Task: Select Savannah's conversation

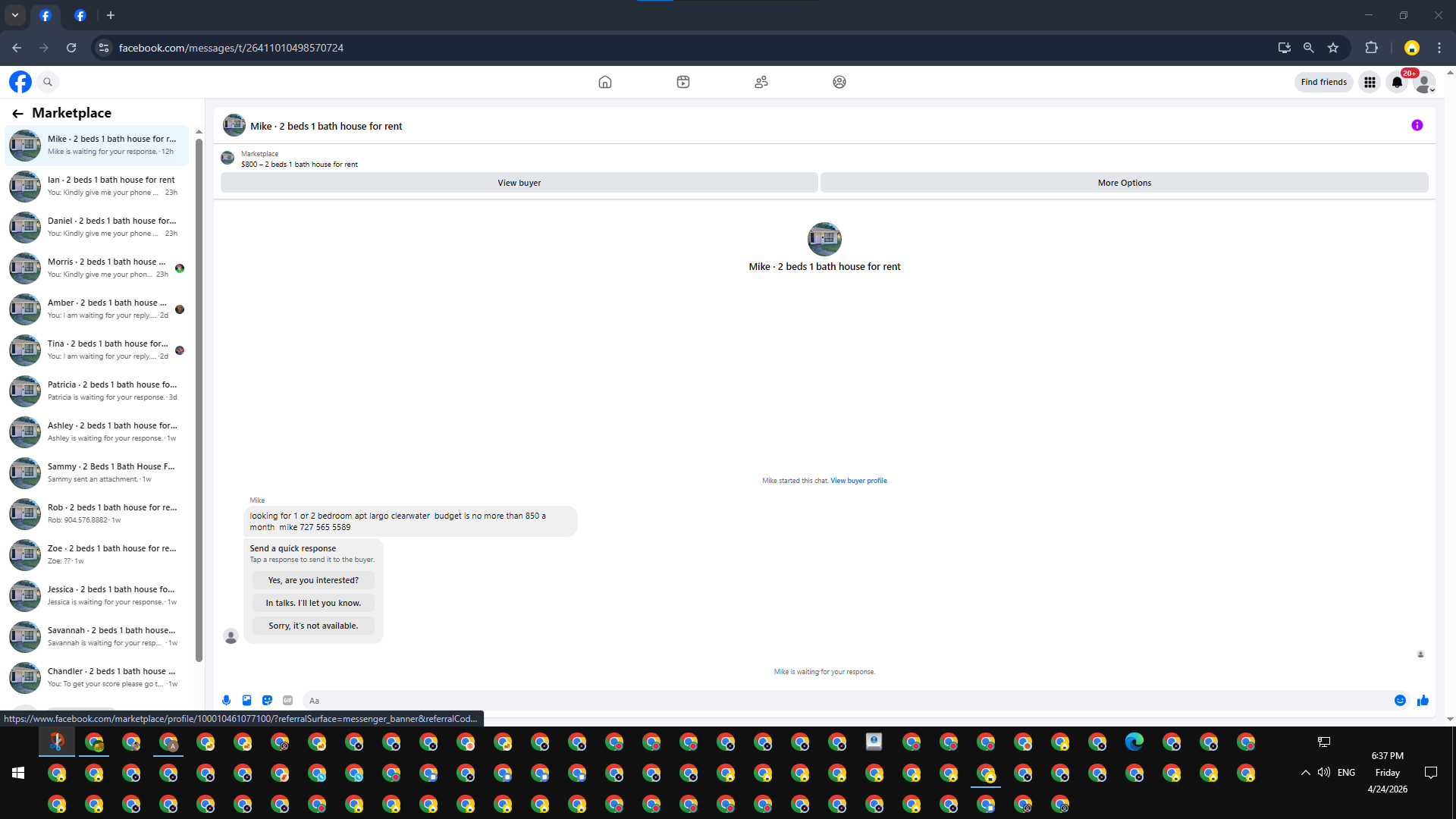Action: pos(97,637)
